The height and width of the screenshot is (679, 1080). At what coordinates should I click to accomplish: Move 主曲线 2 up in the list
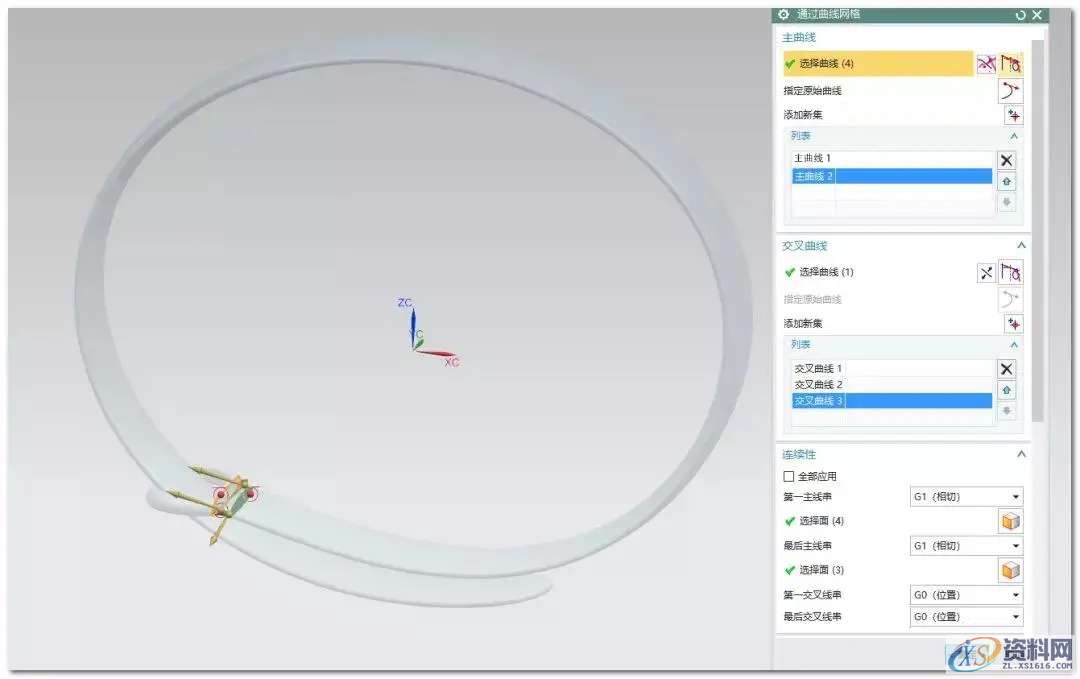[x=1007, y=181]
